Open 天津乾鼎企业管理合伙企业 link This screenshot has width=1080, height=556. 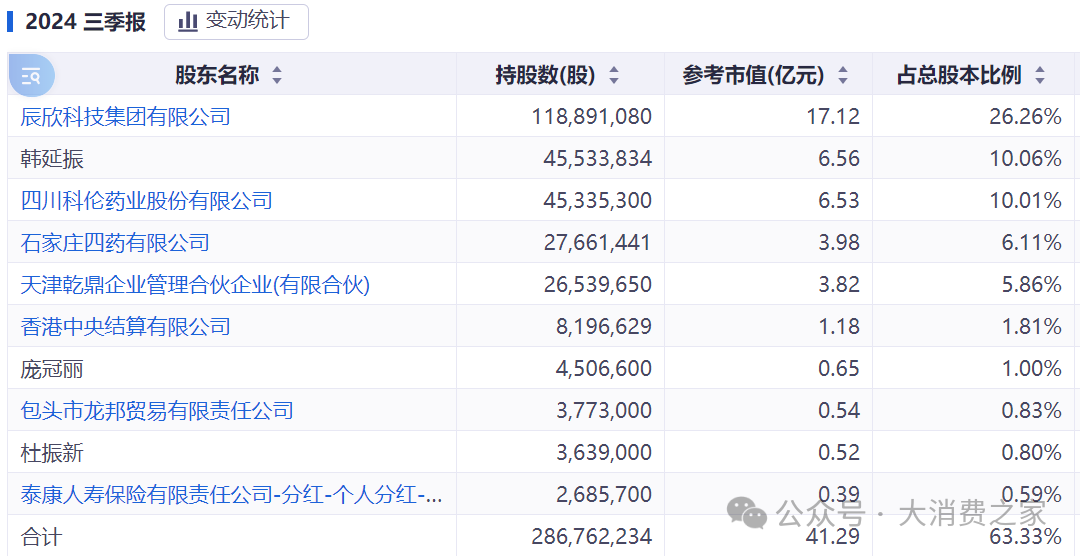pos(195,285)
